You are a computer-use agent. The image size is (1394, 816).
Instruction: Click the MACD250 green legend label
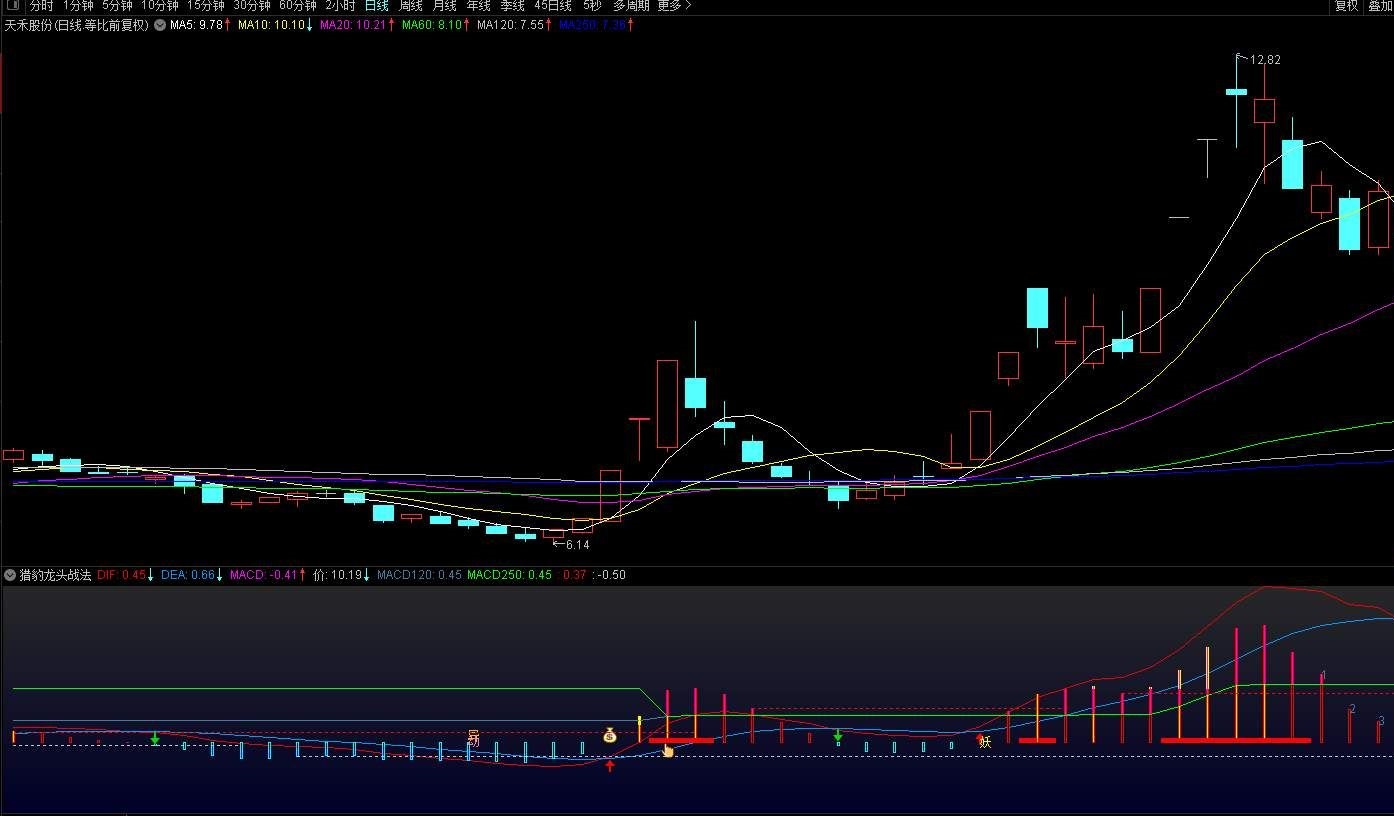(x=509, y=575)
